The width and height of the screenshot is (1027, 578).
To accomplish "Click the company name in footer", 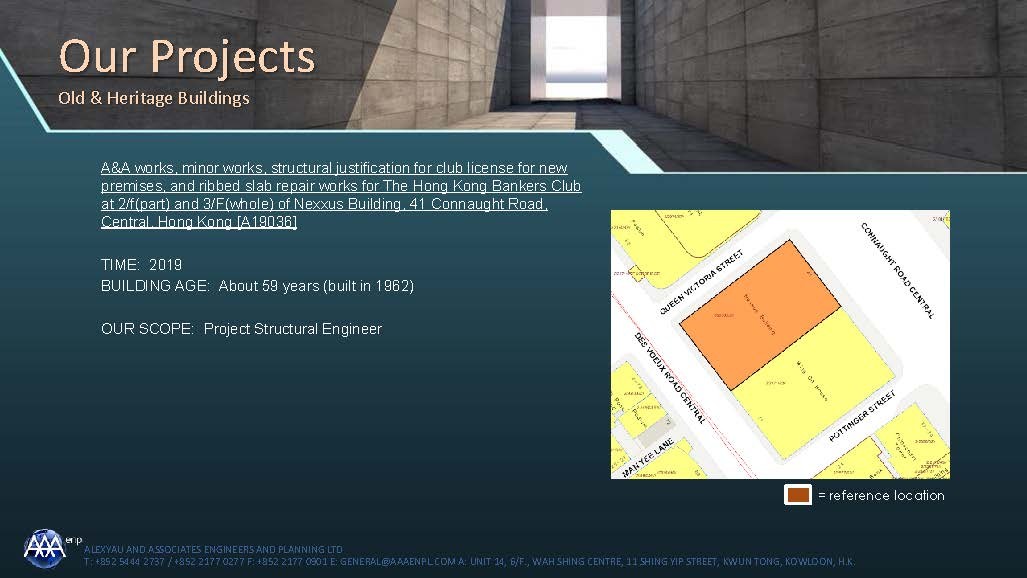I will [213, 550].
